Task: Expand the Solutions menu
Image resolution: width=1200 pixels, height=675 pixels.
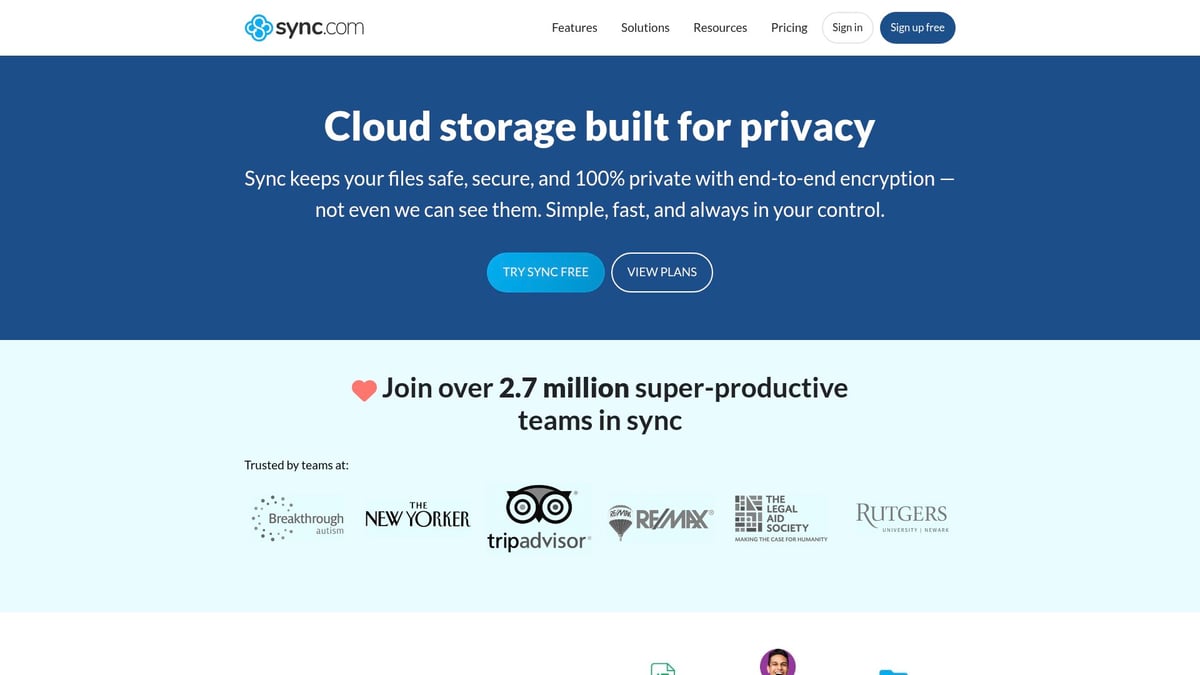Action: (645, 27)
